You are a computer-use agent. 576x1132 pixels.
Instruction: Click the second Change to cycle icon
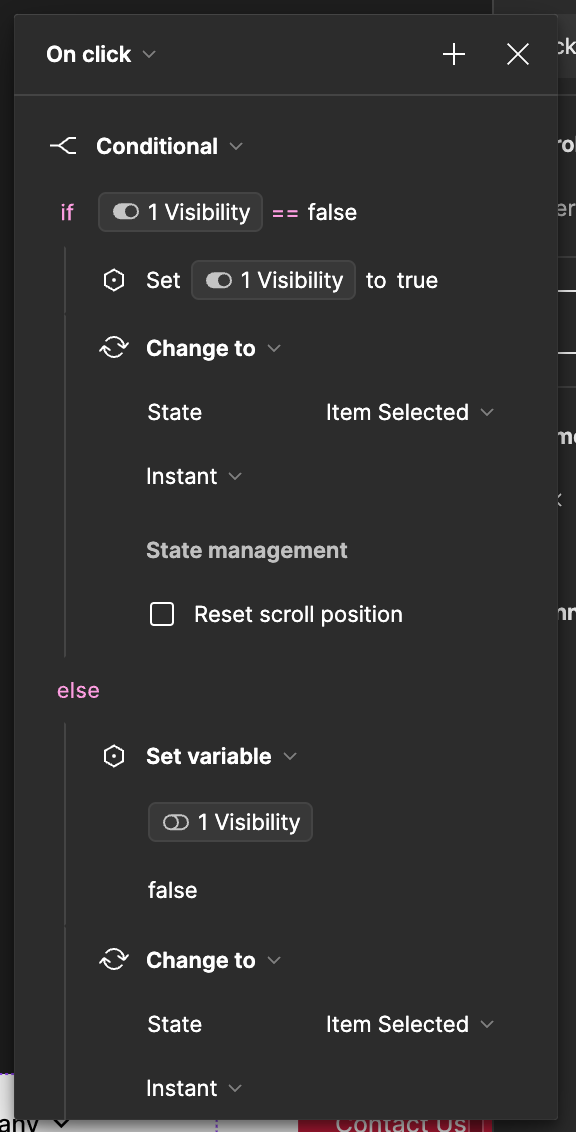pos(114,960)
